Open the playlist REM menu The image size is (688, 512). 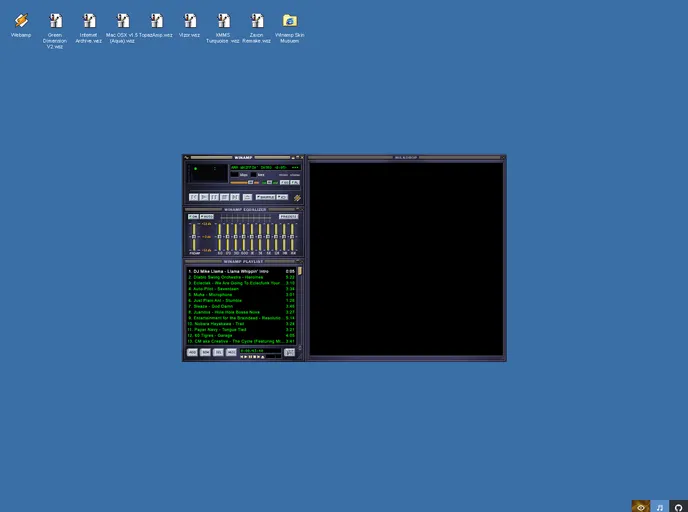coord(205,352)
